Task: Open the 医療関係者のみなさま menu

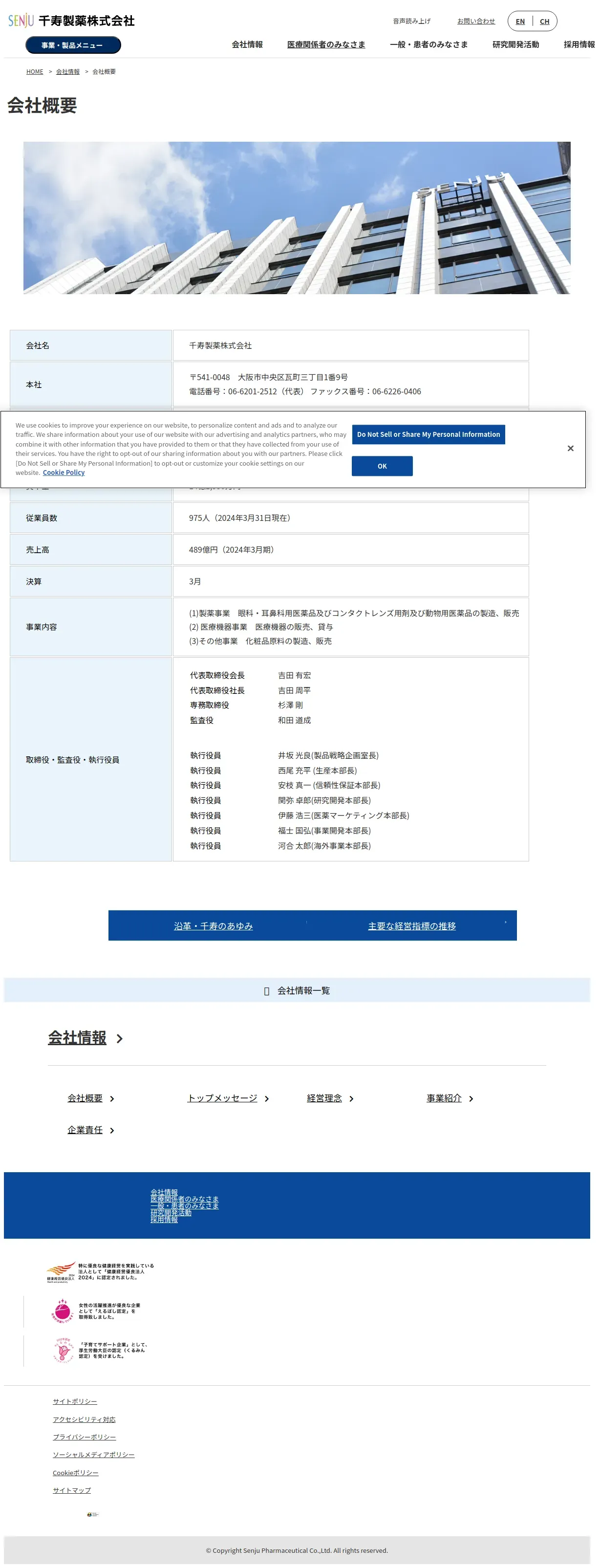Action: 326,44
